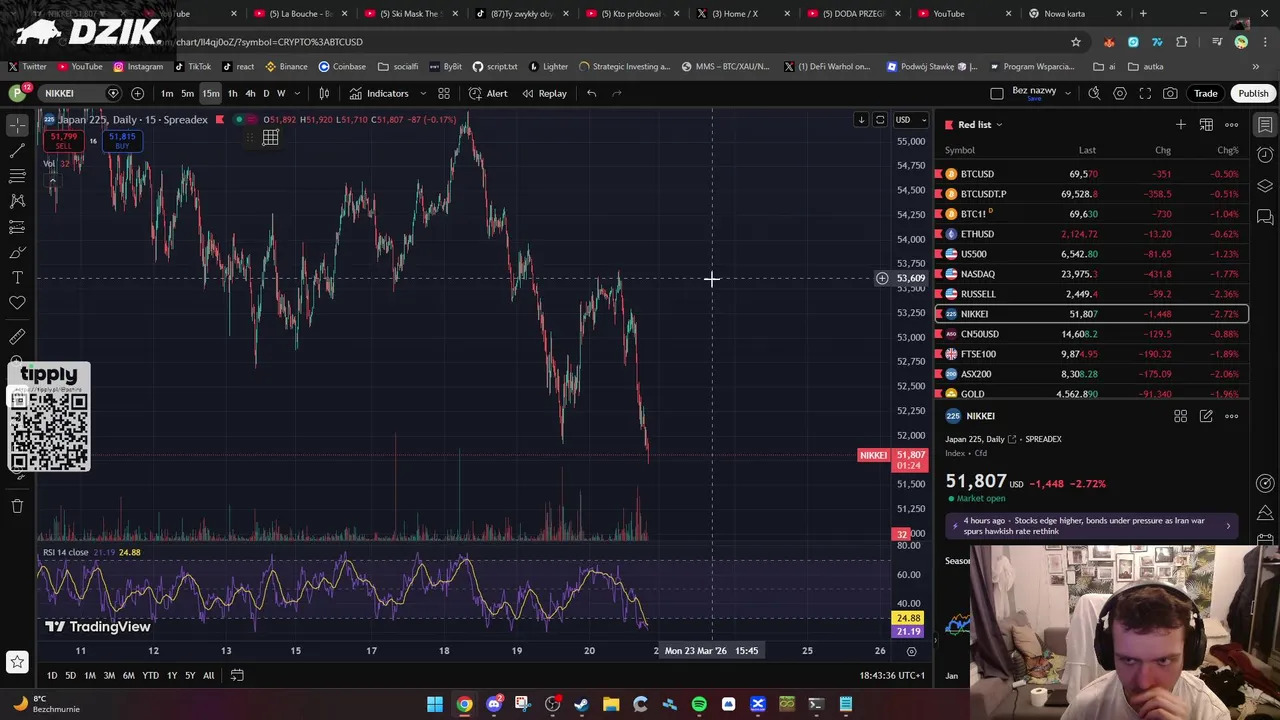Viewport: 1280px width, 720px height.
Task: Select the text annotation tool
Action: pyautogui.click(x=17, y=277)
